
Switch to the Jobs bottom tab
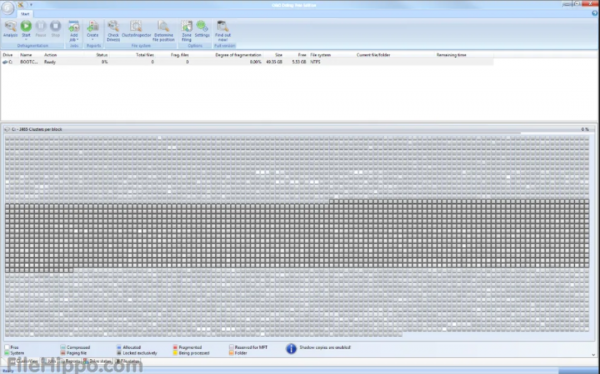pos(49,361)
